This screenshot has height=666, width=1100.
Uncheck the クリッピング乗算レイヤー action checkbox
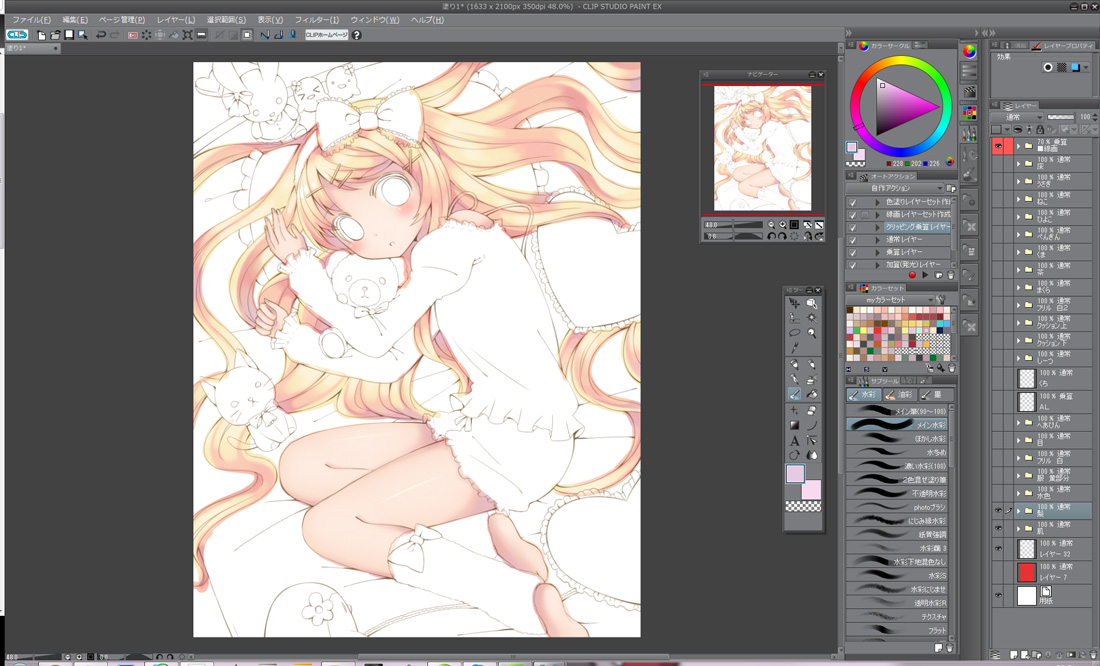pos(852,227)
